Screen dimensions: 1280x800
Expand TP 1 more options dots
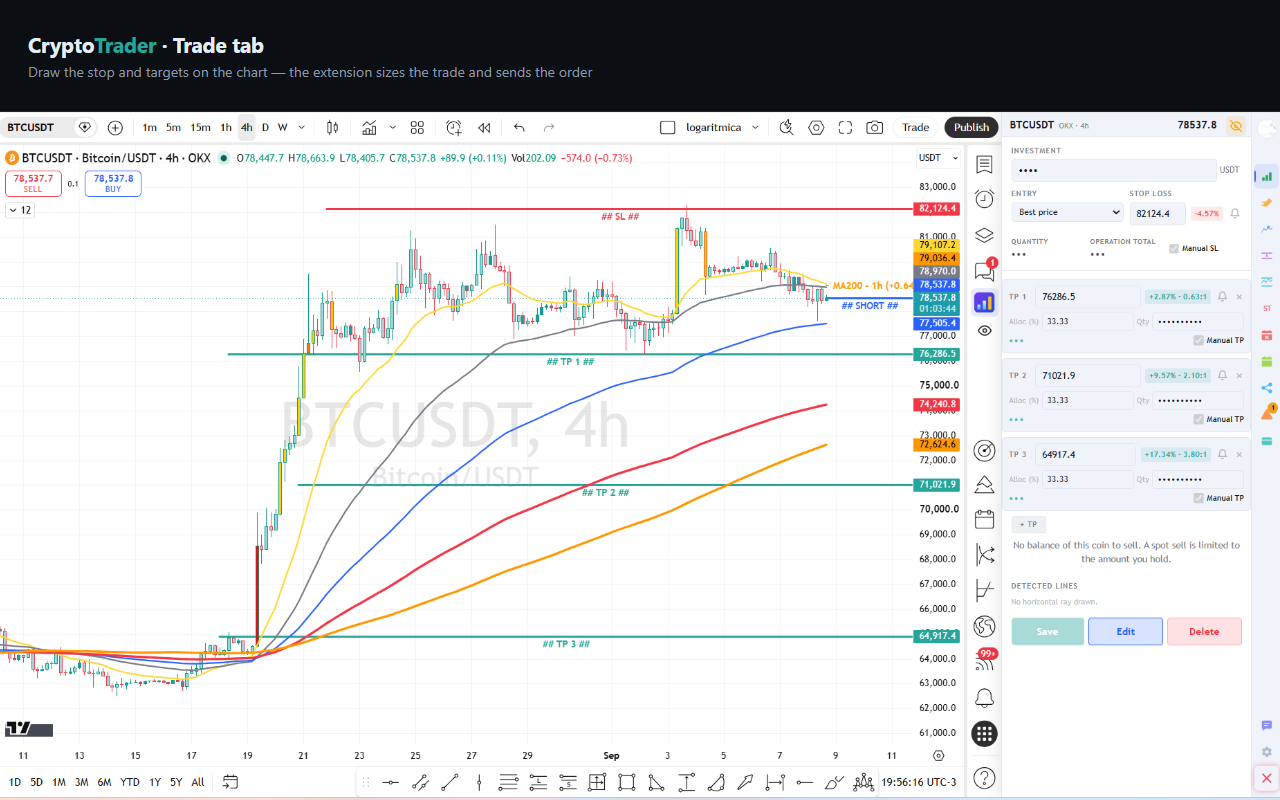pos(1017,340)
